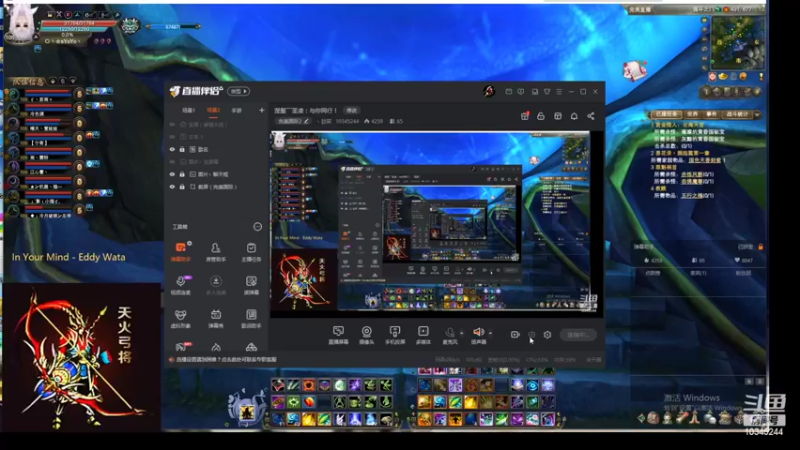Open the 已接任务 quest tab
Viewport: 800px width, 450px height.
click(666, 114)
